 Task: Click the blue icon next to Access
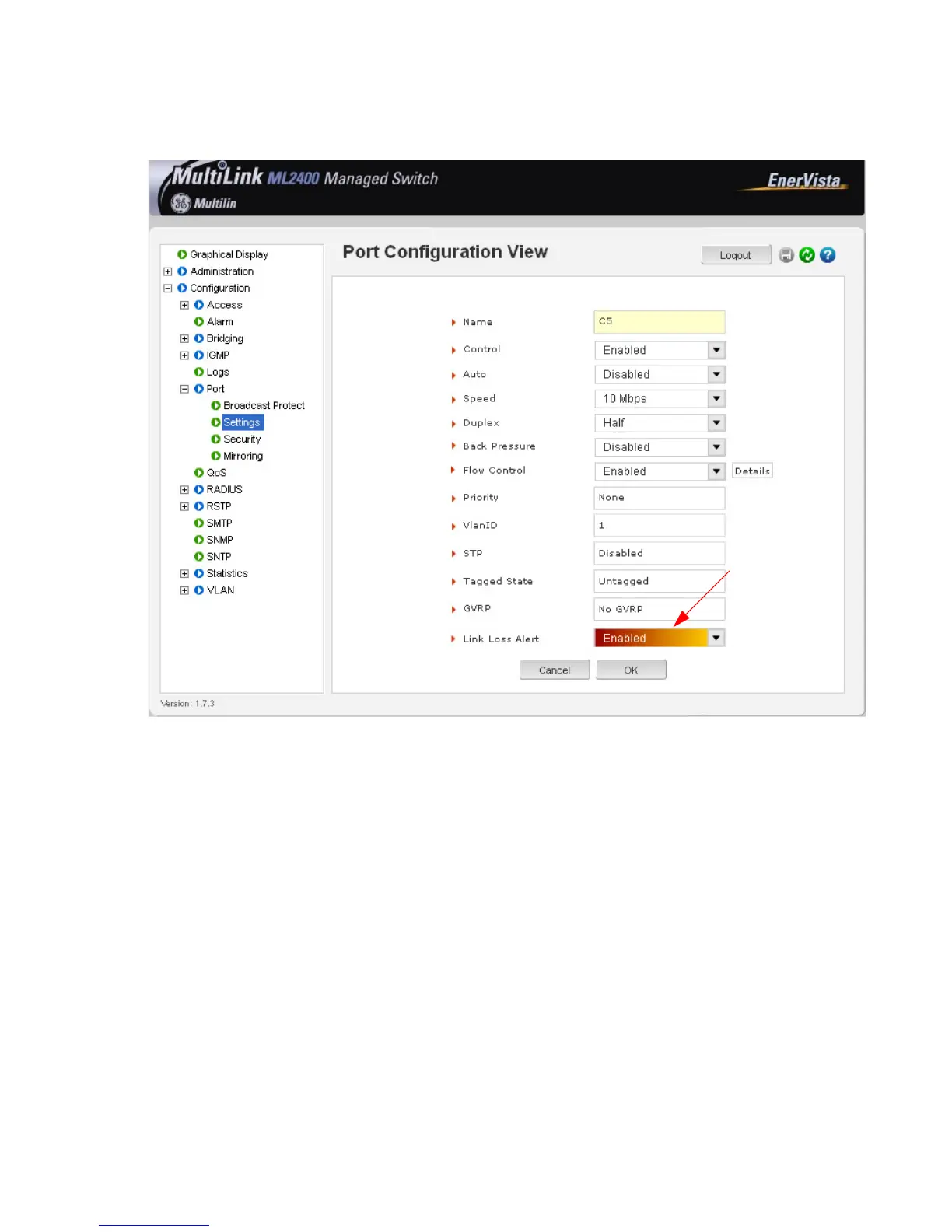(x=199, y=305)
